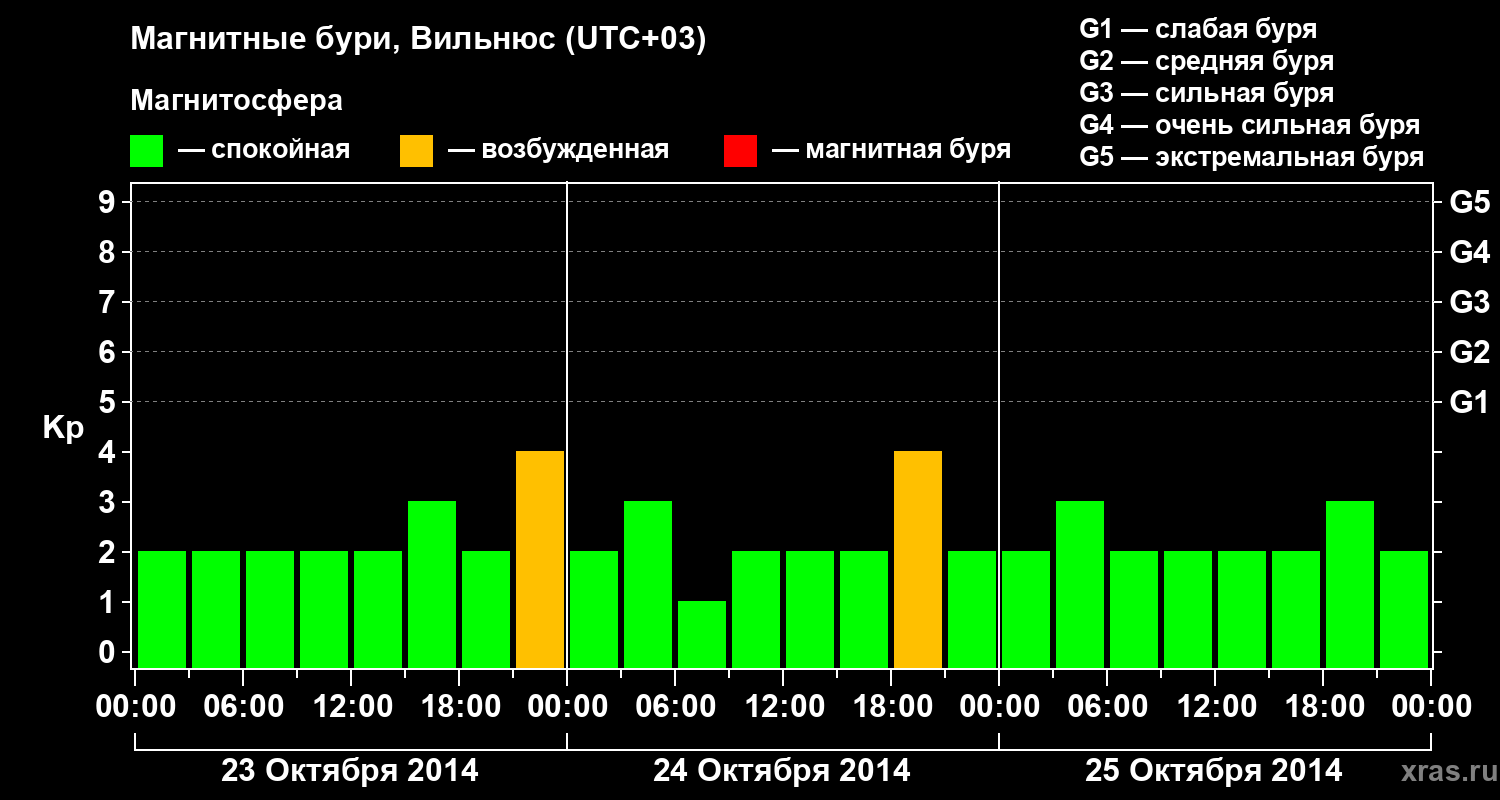The height and width of the screenshot is (800, 1500).
Task: Click the green 'спокойная' legend swatch
Action: 146,151
